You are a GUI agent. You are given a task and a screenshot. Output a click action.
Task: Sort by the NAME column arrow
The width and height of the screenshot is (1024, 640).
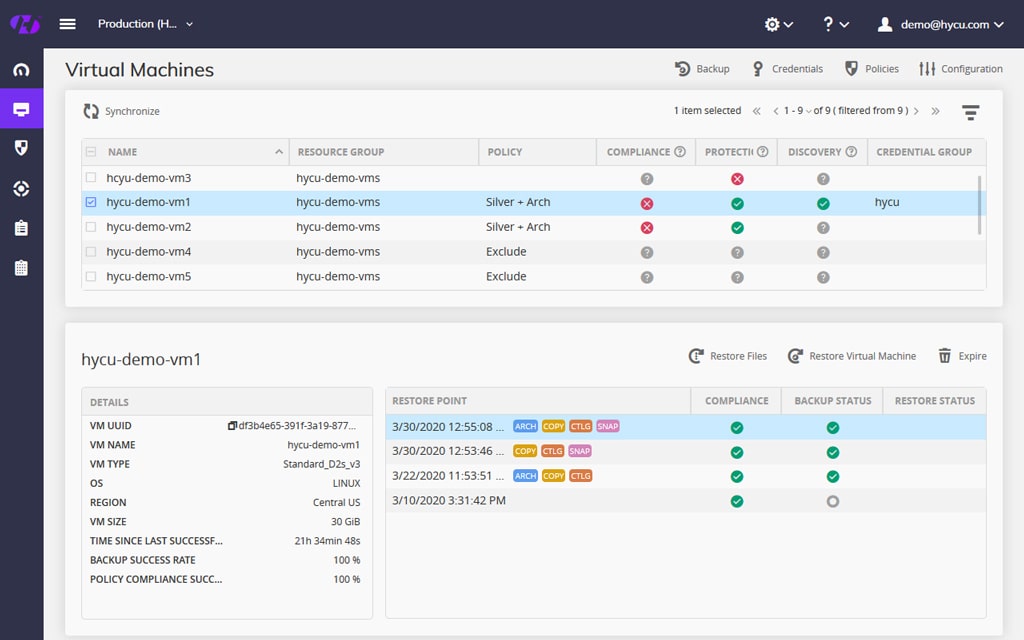(x=279, y=152)
